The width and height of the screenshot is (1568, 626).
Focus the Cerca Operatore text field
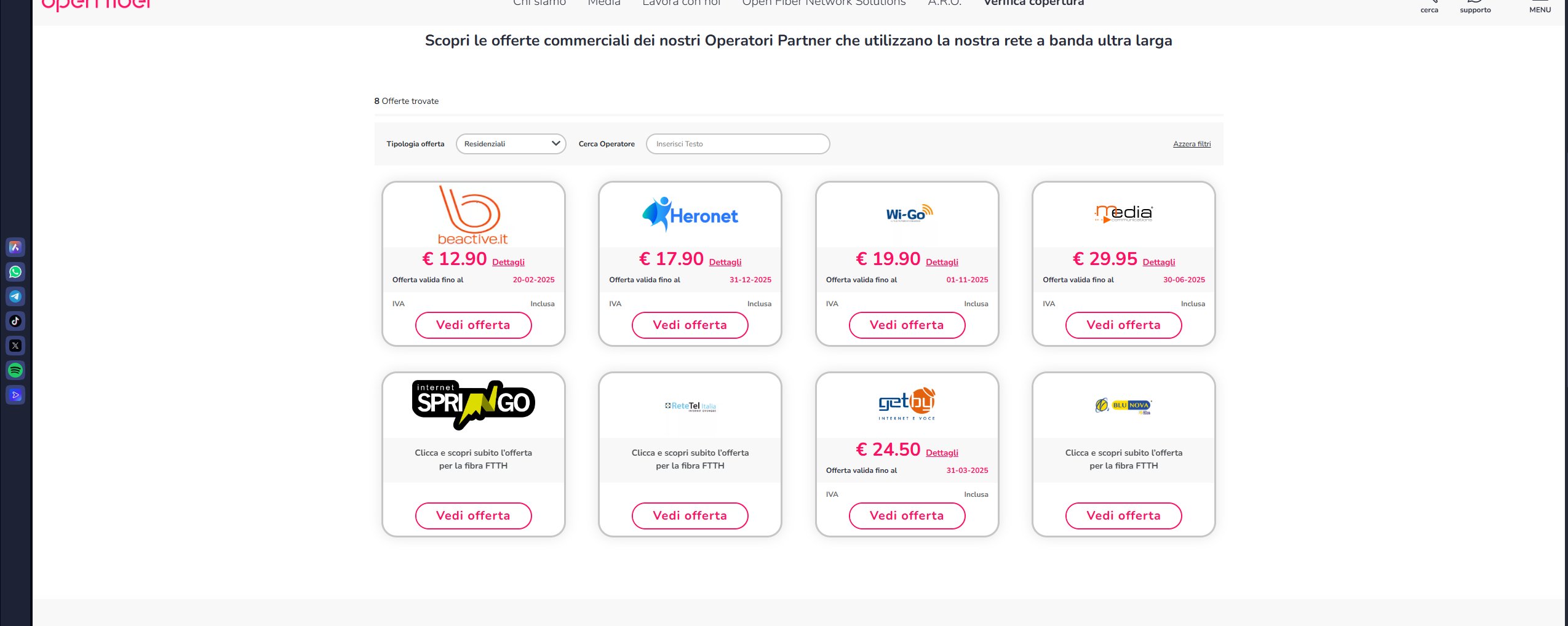click(x=738, y=144)
